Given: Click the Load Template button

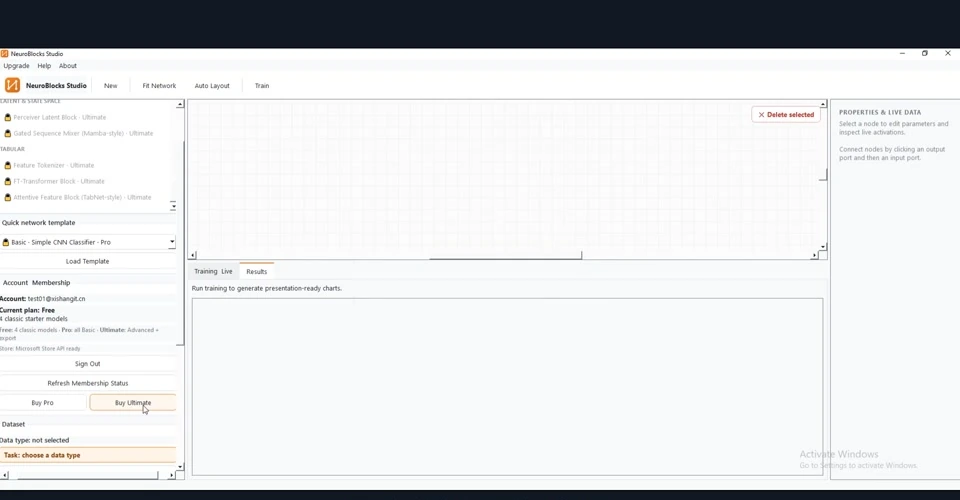Looking at the screenshot, I should (88, 261).
